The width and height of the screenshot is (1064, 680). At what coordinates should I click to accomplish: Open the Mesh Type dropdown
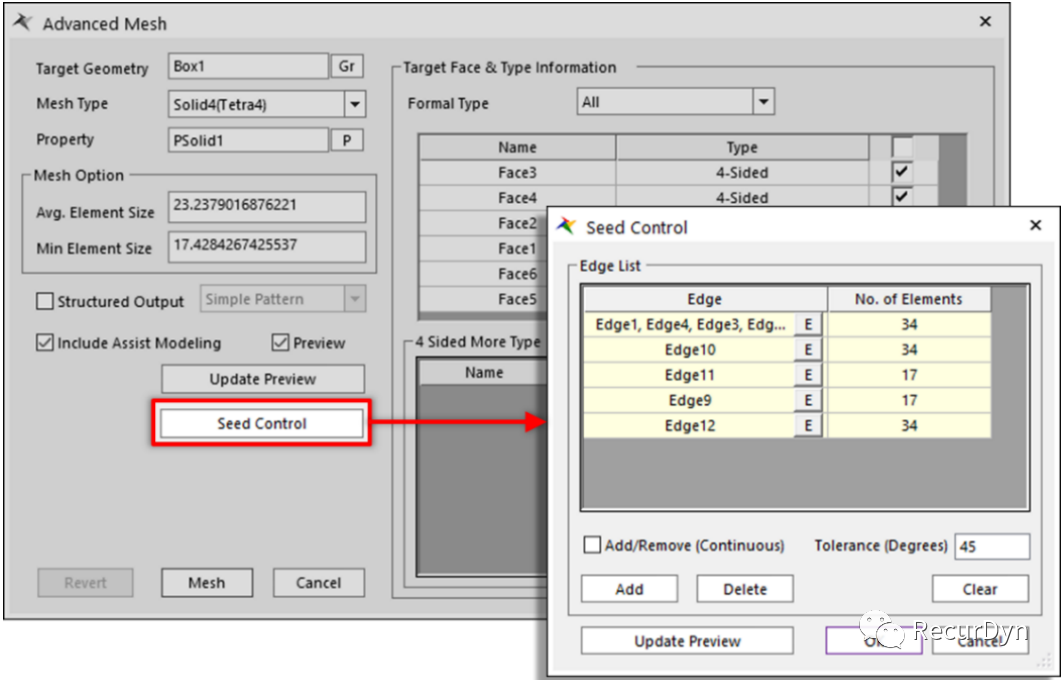click(x=355, y=104)
